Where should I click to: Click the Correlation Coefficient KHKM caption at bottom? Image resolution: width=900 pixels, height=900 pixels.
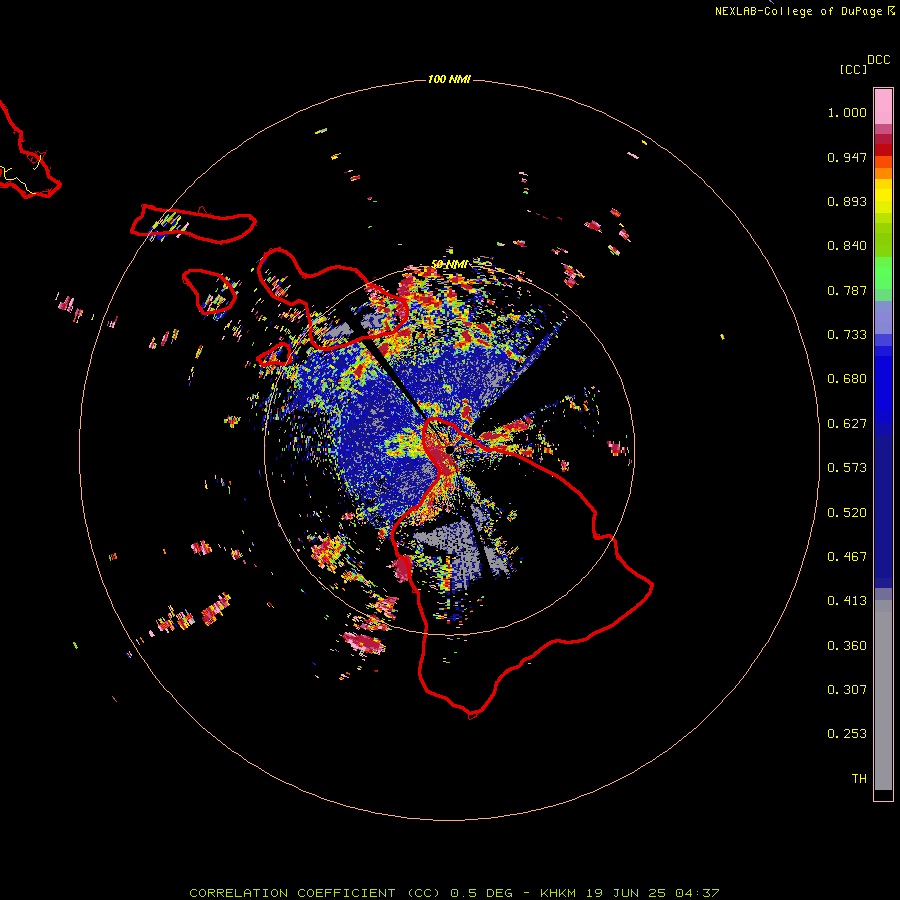tap(454, 893)
